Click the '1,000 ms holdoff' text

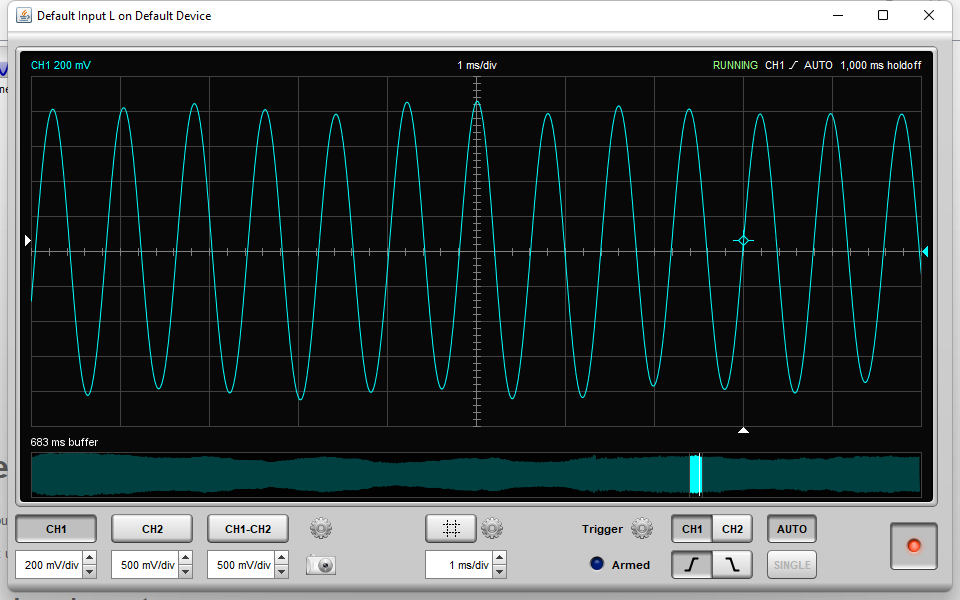(x=880, y=66)
